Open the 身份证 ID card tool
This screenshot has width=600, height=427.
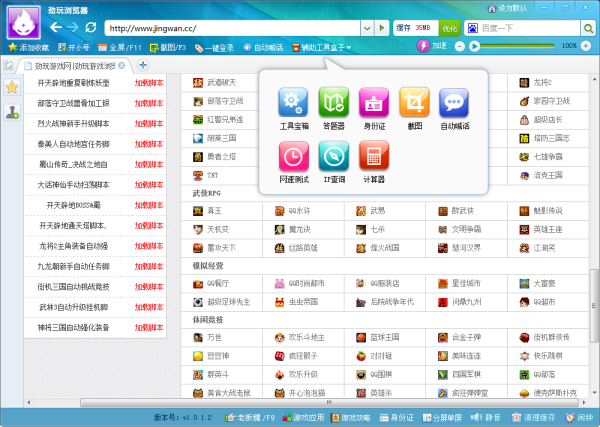click(x=373, y=103)
